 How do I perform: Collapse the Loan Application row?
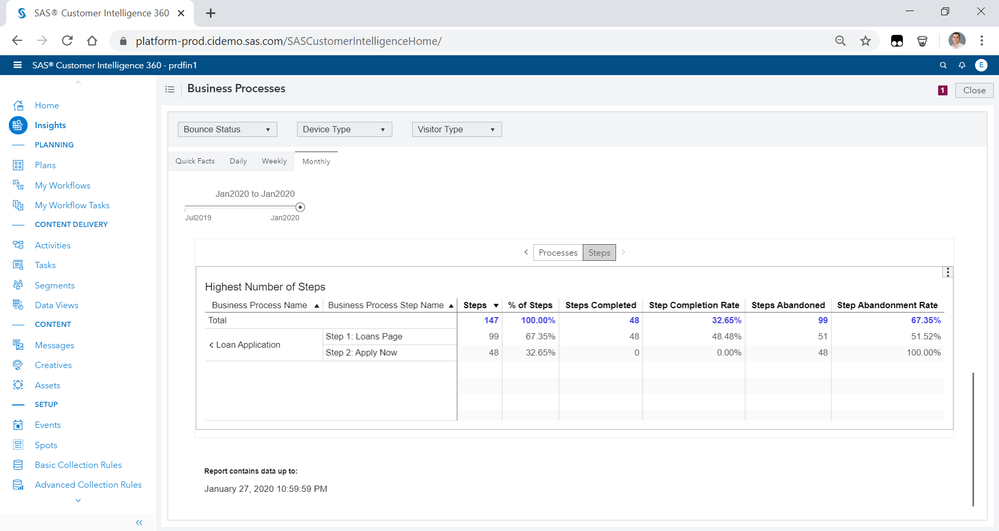[212, 345]
